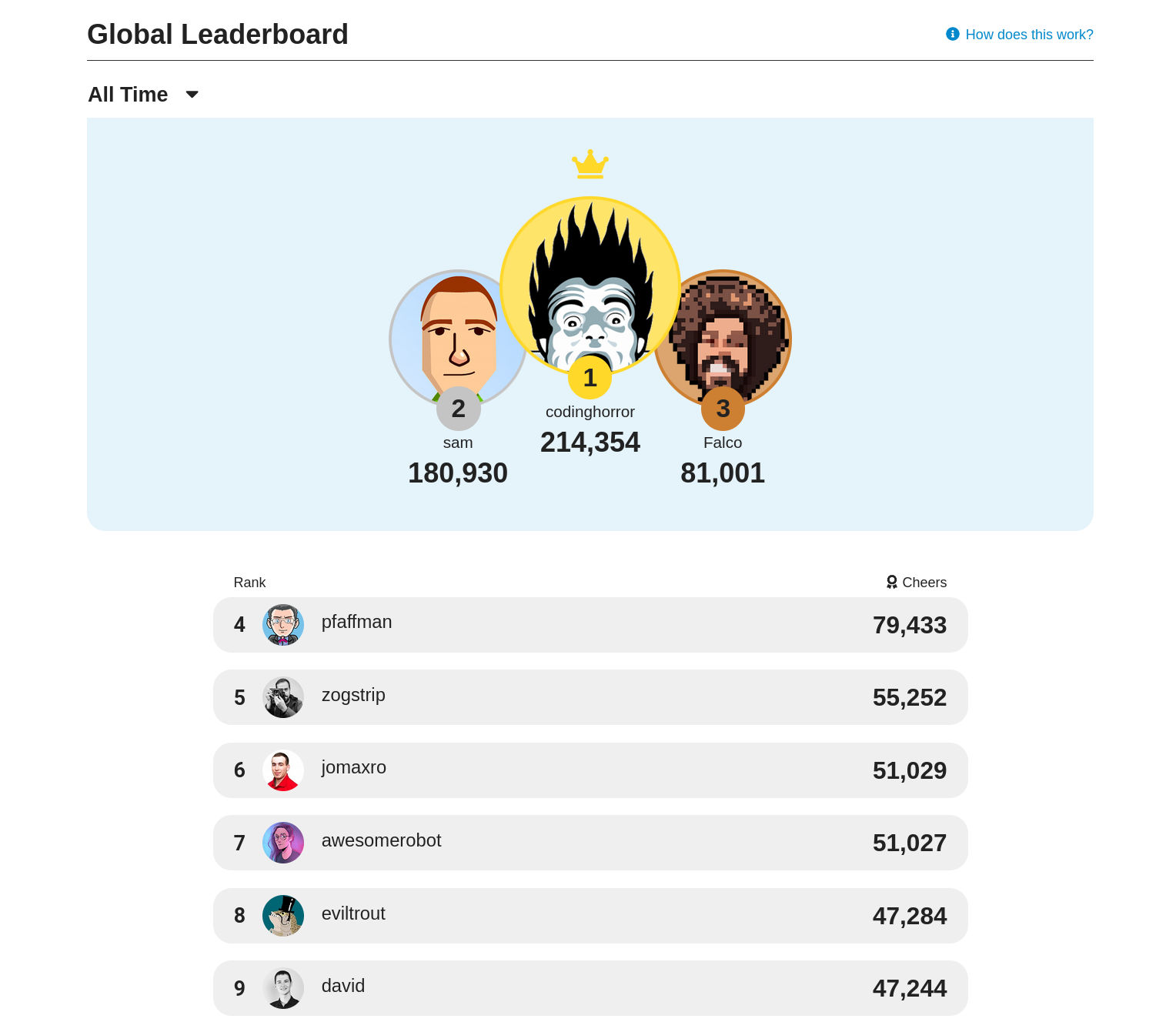Click the info icon beside How does this work
Viewport: 1176px width, 1032px height.
coord(952,34)
